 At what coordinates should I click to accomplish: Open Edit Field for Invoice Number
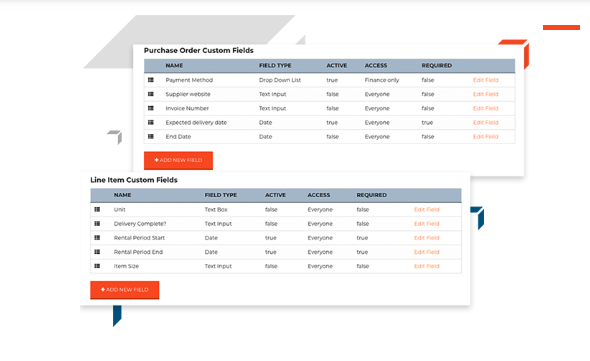tap(485, 108)
